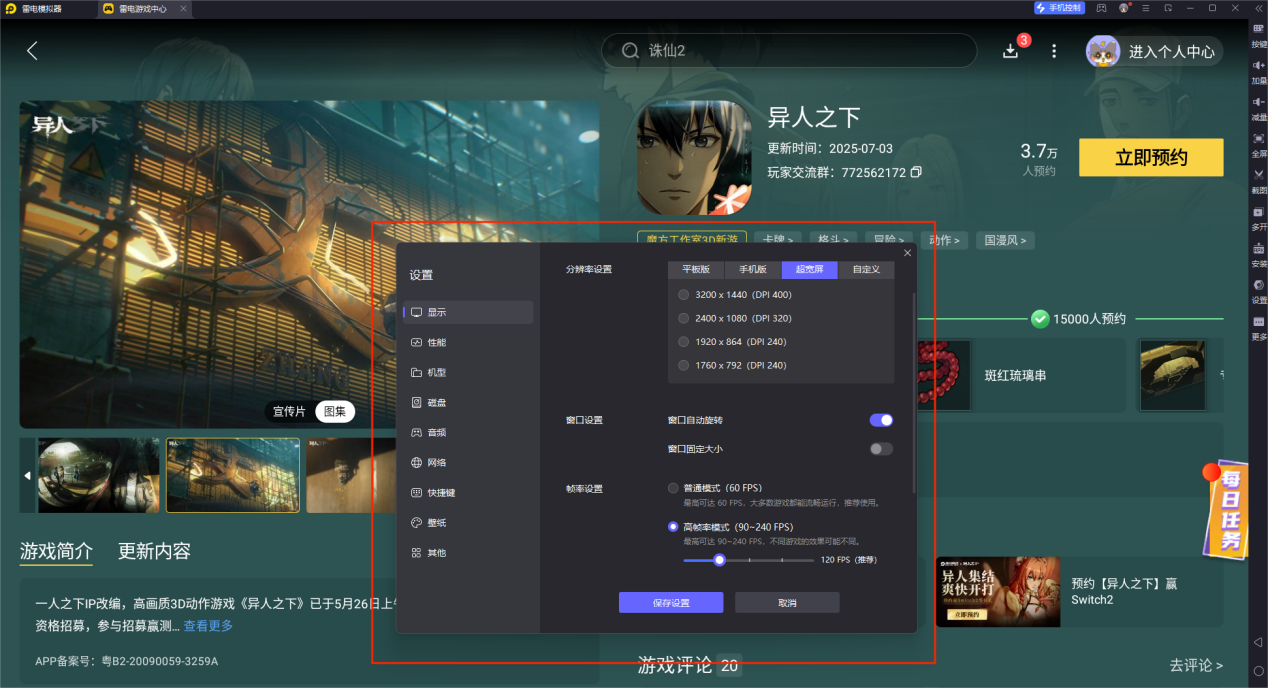Click 查看更多 link in description
The image size is (1268, 688).
point(208,626)
